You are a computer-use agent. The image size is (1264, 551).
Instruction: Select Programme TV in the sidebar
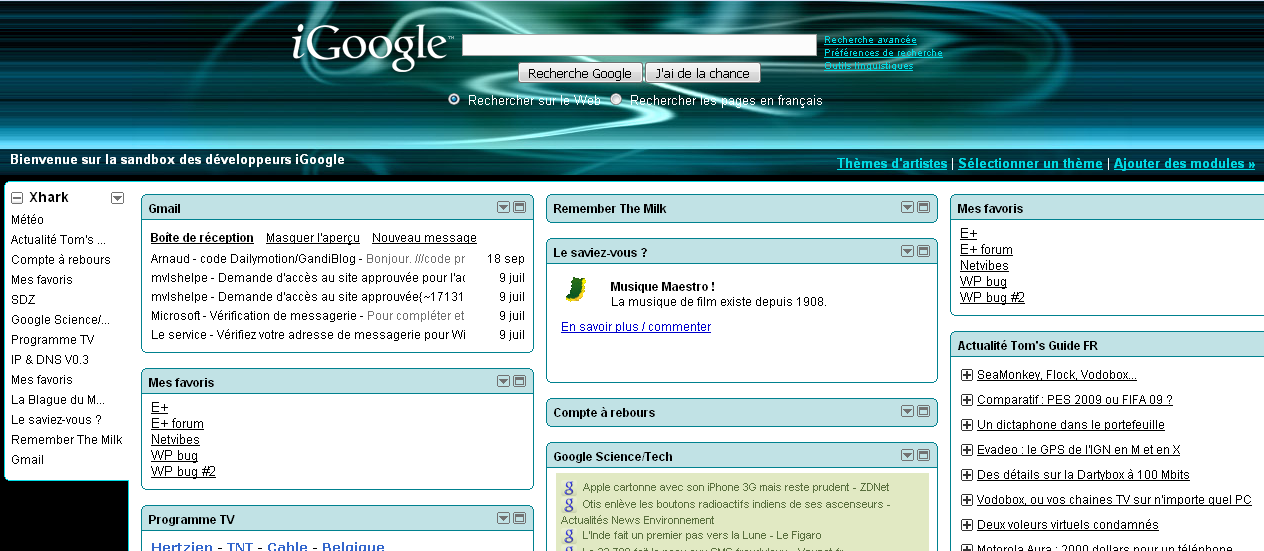coord(52,340)
